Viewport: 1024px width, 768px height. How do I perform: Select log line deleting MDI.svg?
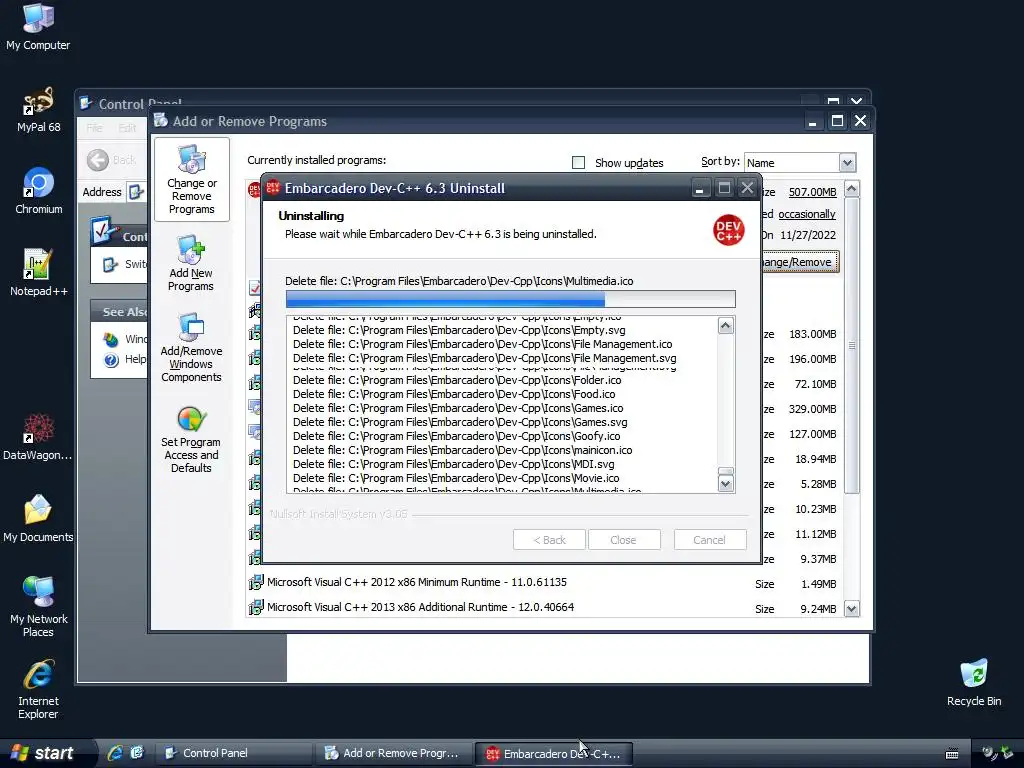(453, 464)
